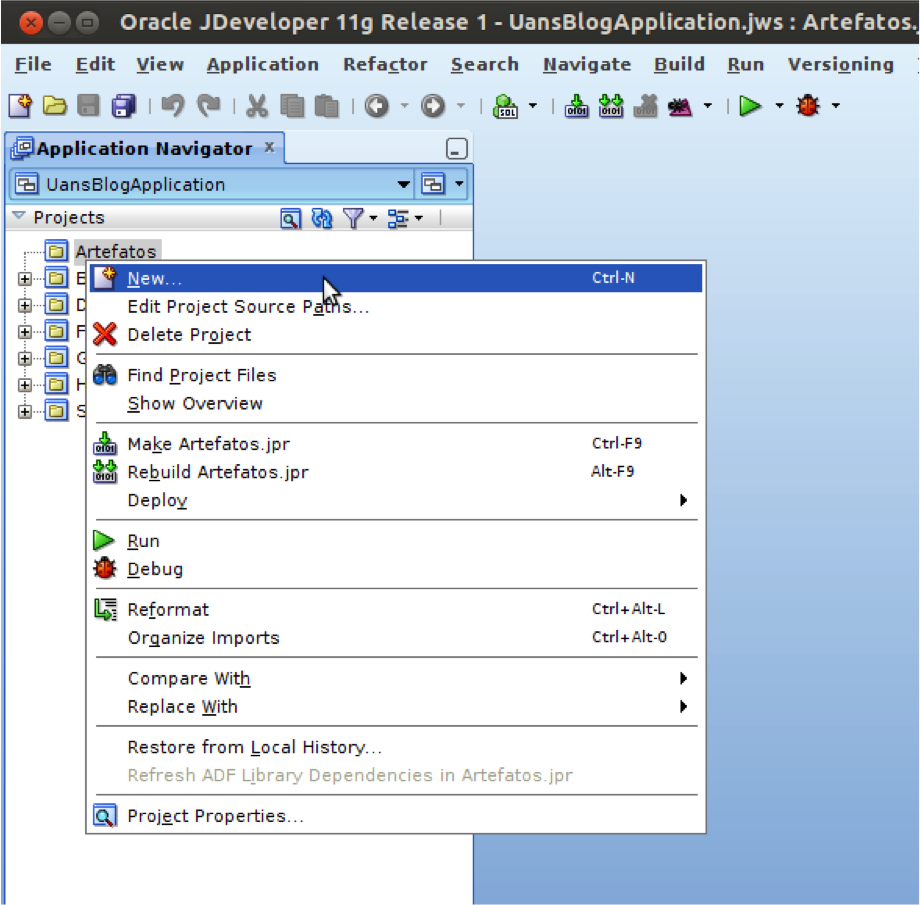The width and height of the screenshot is (920, 905).
Task: Click the Working Sets filter icon
Action: pos(353,218)
